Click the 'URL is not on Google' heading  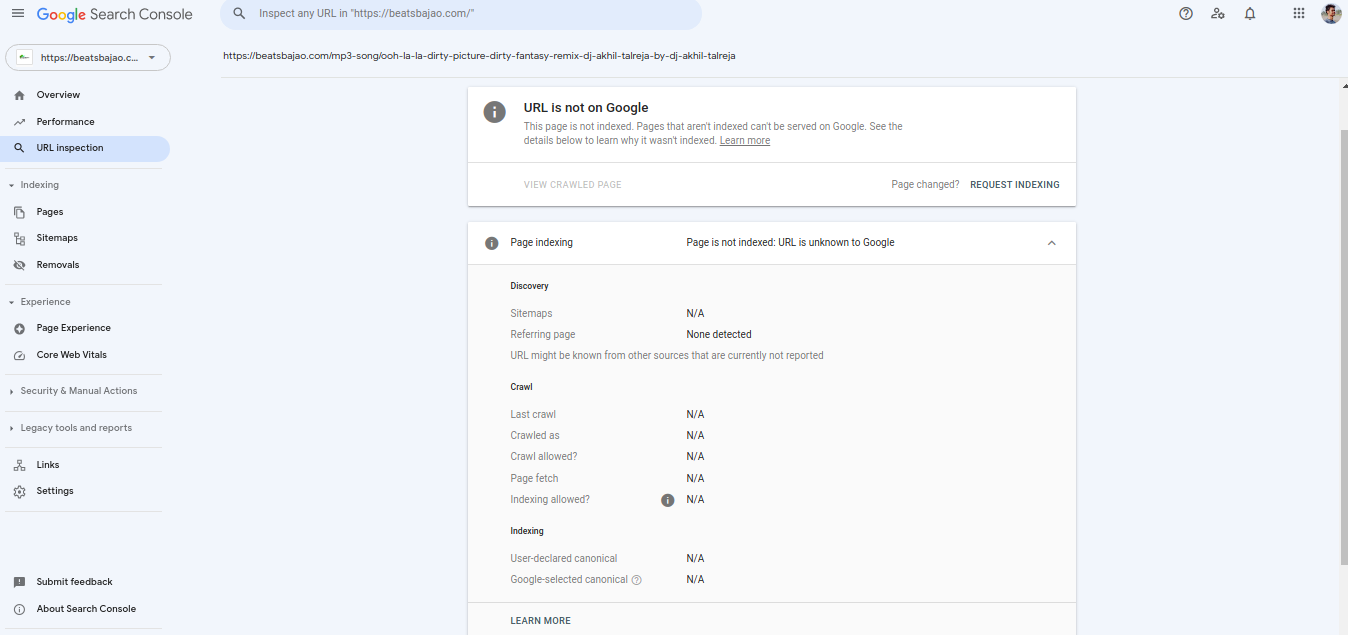[x=586, y=108]
